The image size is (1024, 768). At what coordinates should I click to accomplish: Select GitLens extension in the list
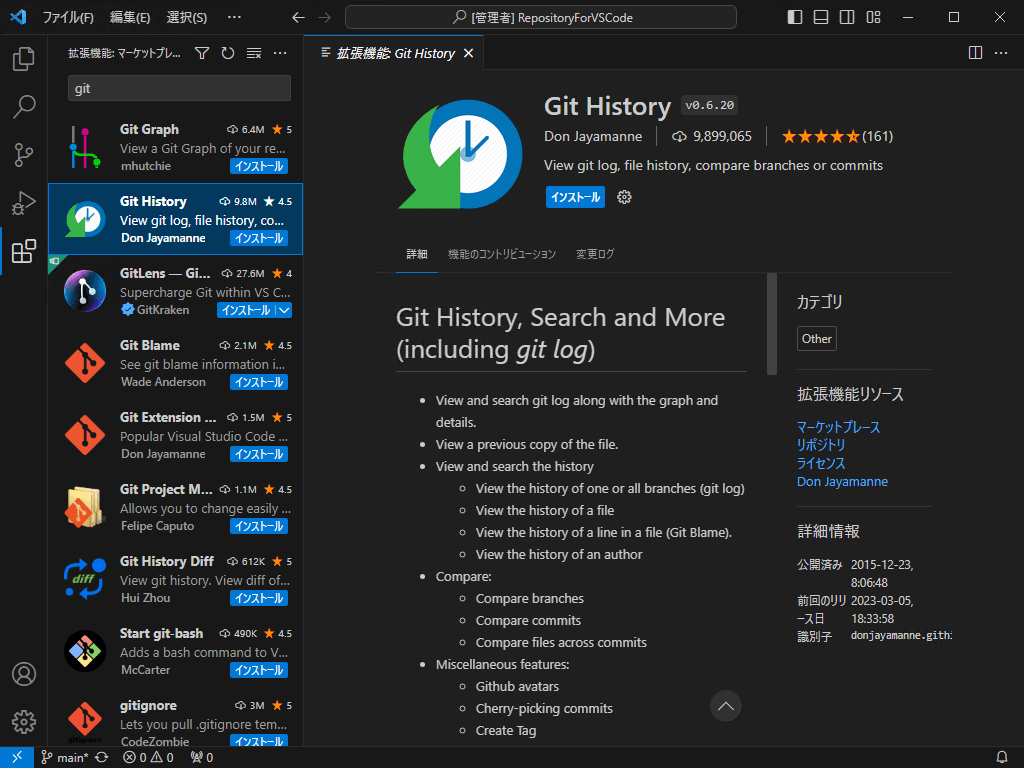(x=176, y=291)
